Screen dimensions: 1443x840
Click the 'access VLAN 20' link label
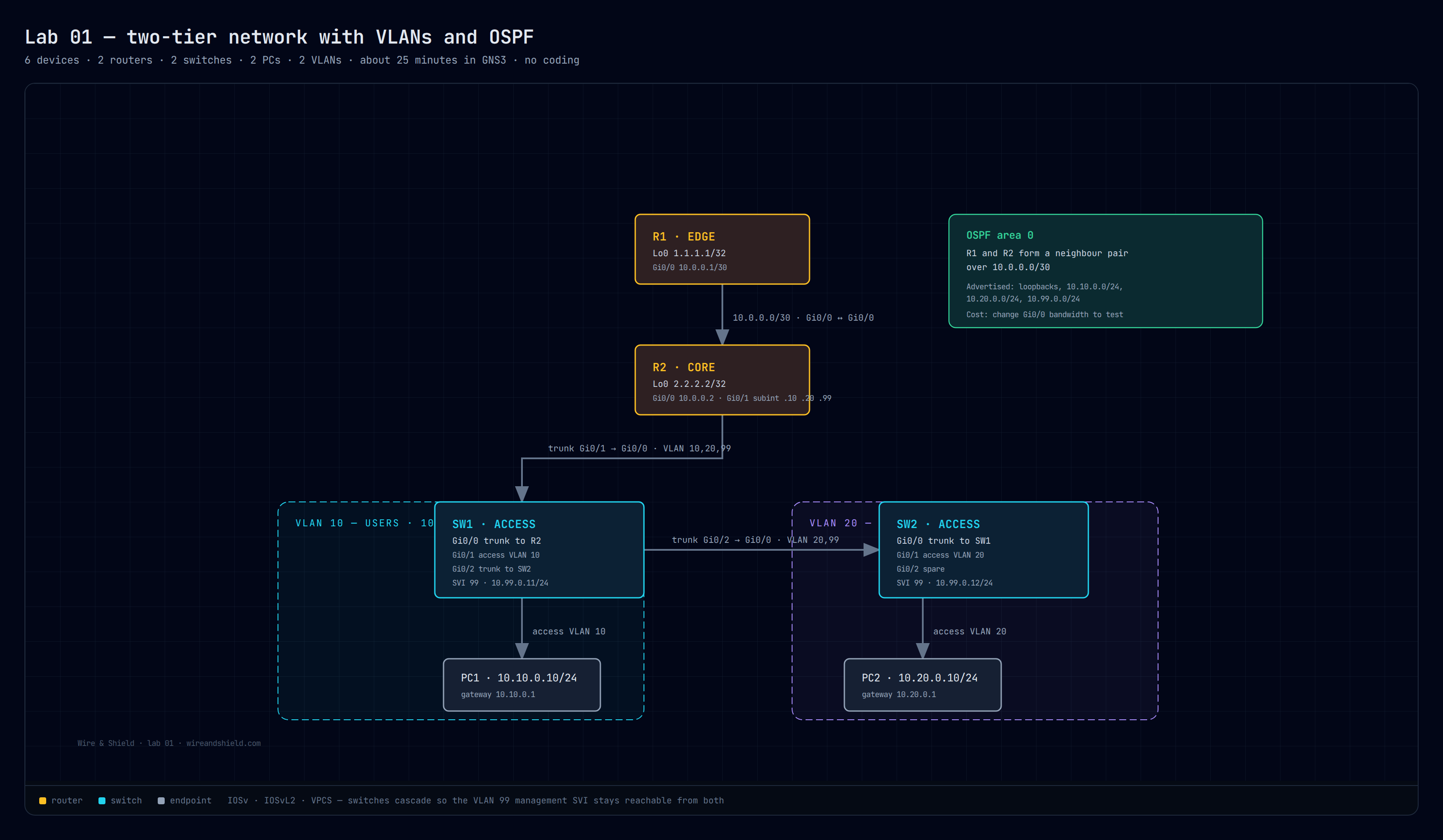point(969,632)
